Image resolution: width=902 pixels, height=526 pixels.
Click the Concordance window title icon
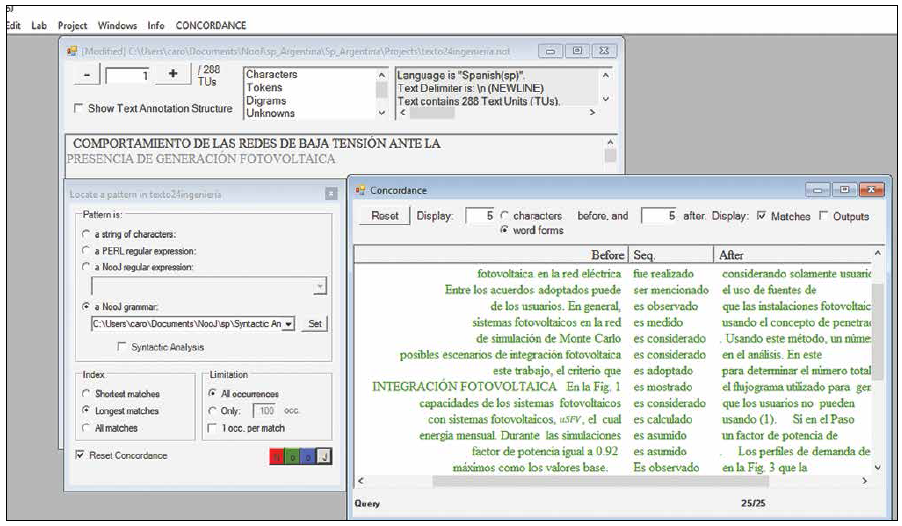coord(360,190)
